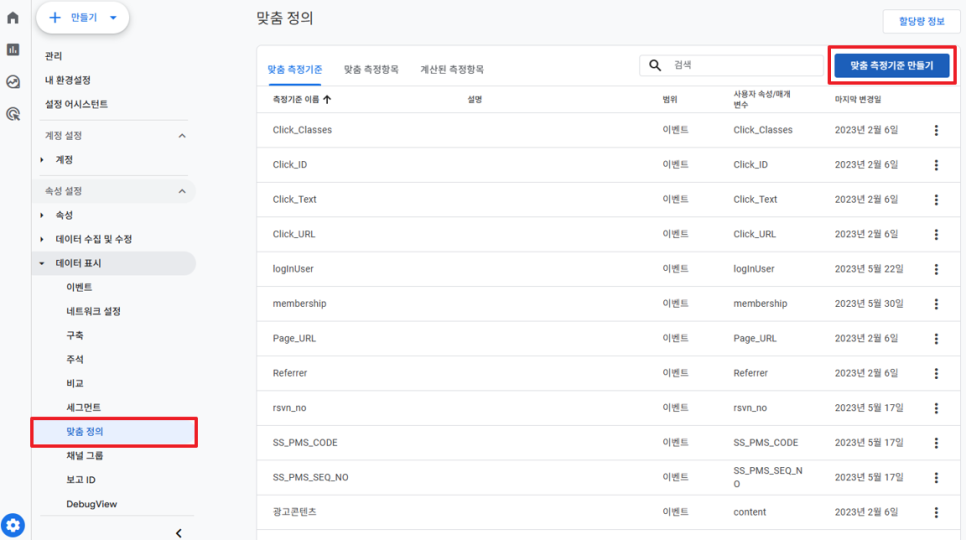Image resolution: width=966 pixels, height=540 pixels.
Task: Open the Explore icon in left rail
Action: pos(13,81)
